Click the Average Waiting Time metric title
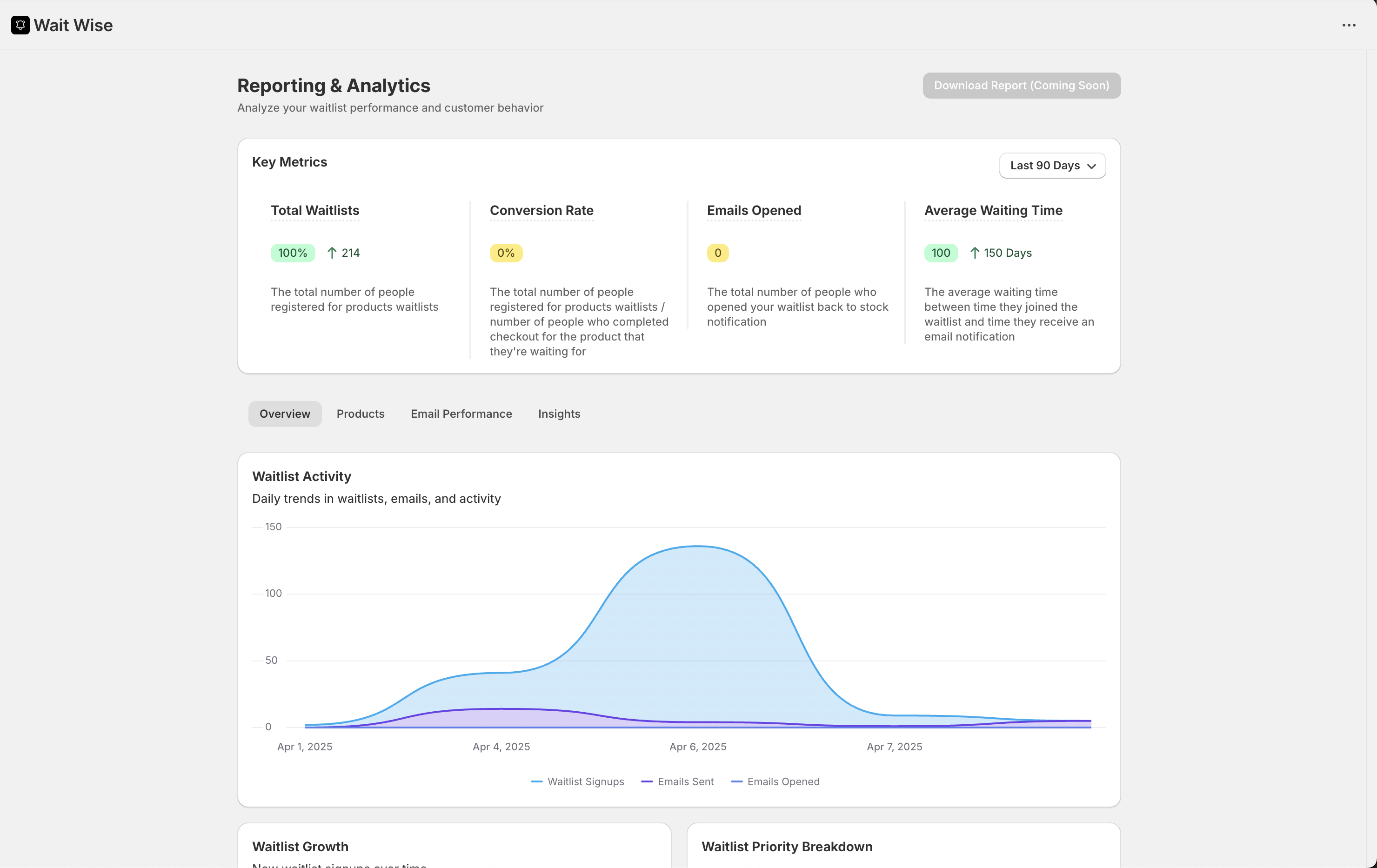 click(993, 210)
